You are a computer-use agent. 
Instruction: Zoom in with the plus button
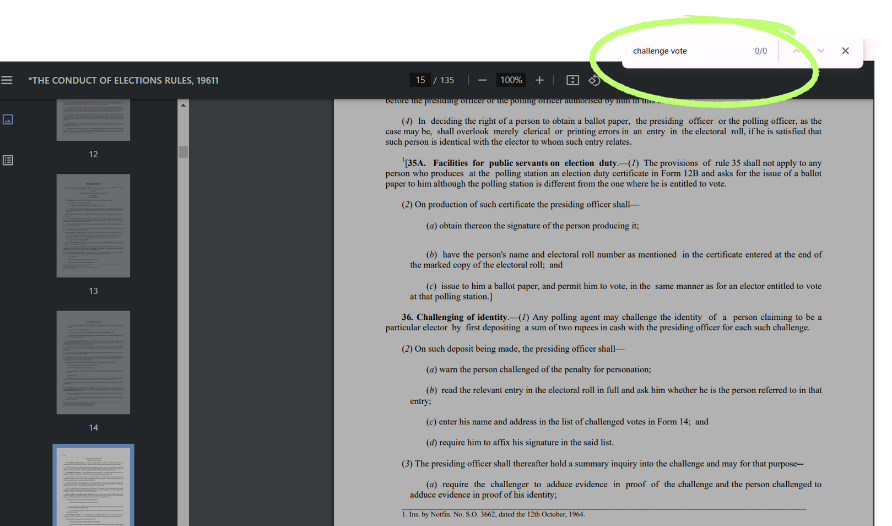pos(540,80)
